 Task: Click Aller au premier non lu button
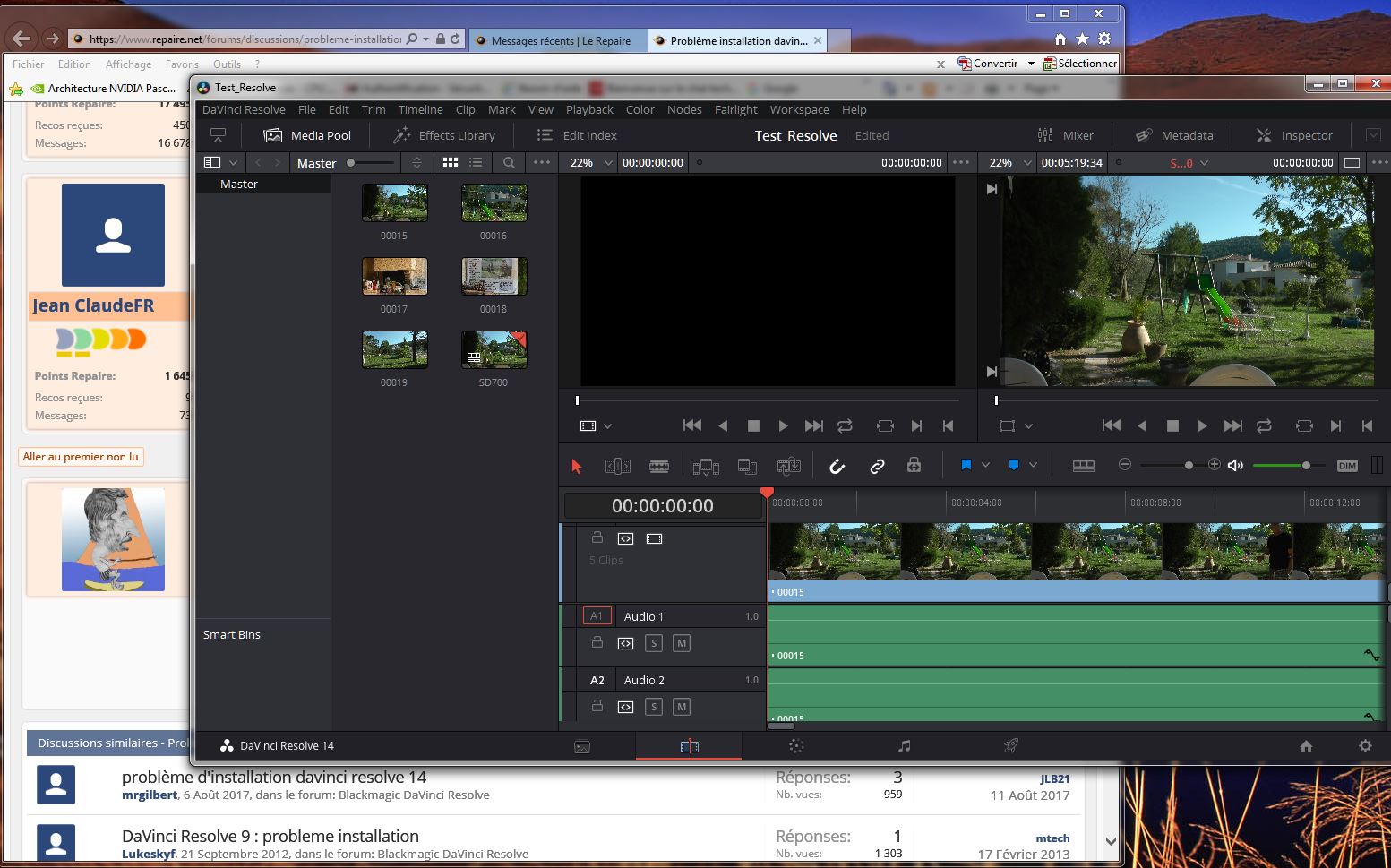coord(81,457)
